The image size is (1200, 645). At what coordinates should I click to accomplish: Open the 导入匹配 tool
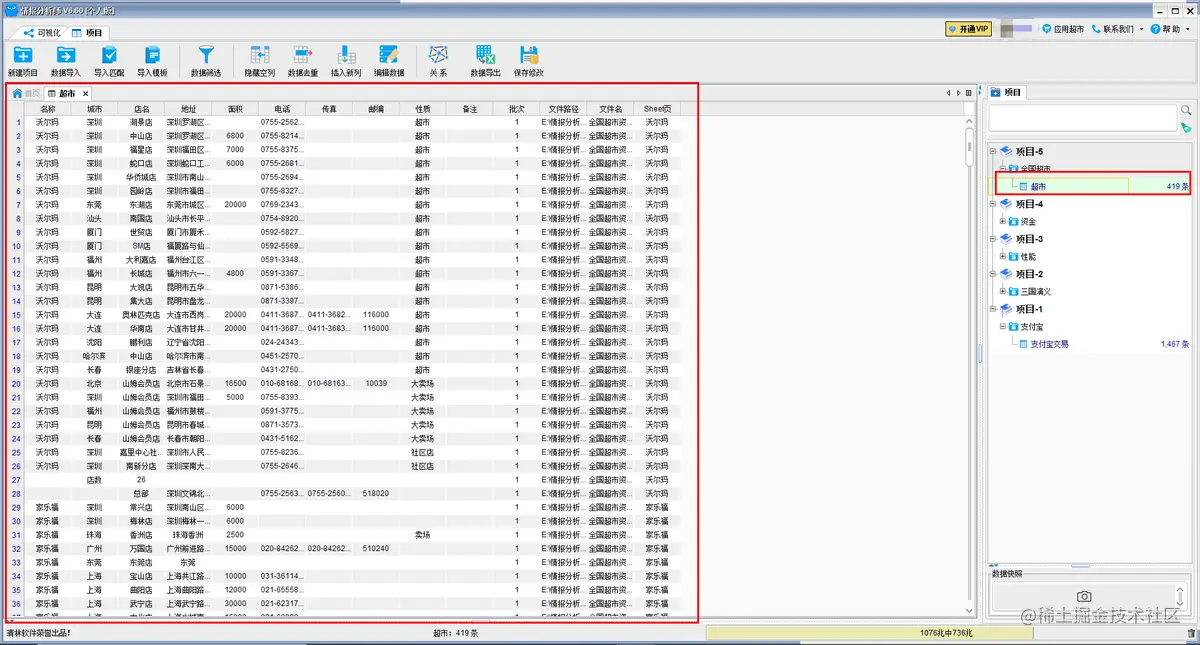pos(109,61)
